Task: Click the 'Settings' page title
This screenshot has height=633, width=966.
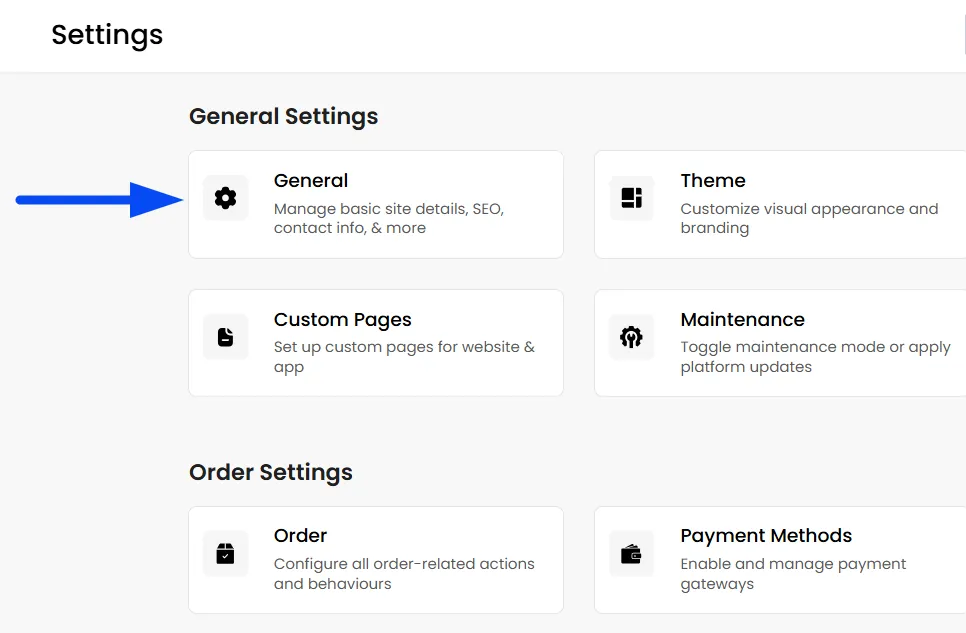Action: coord(107,35)
